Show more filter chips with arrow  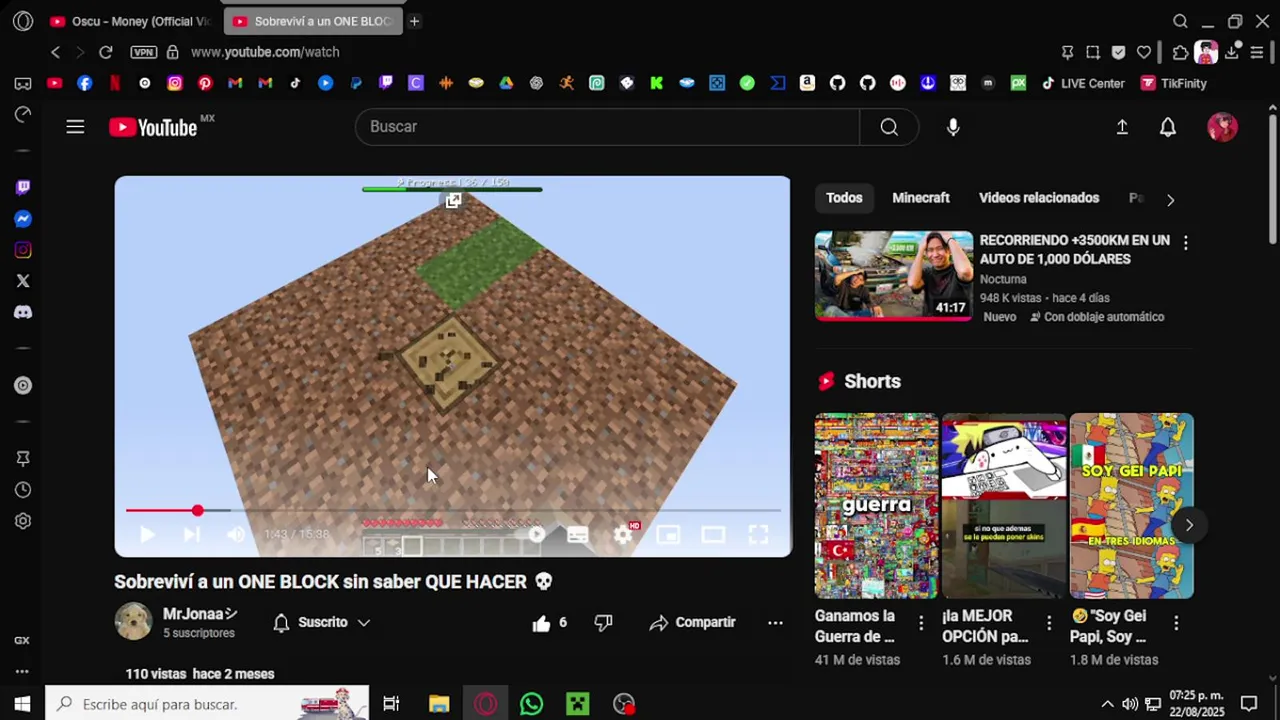point(1170,199)
